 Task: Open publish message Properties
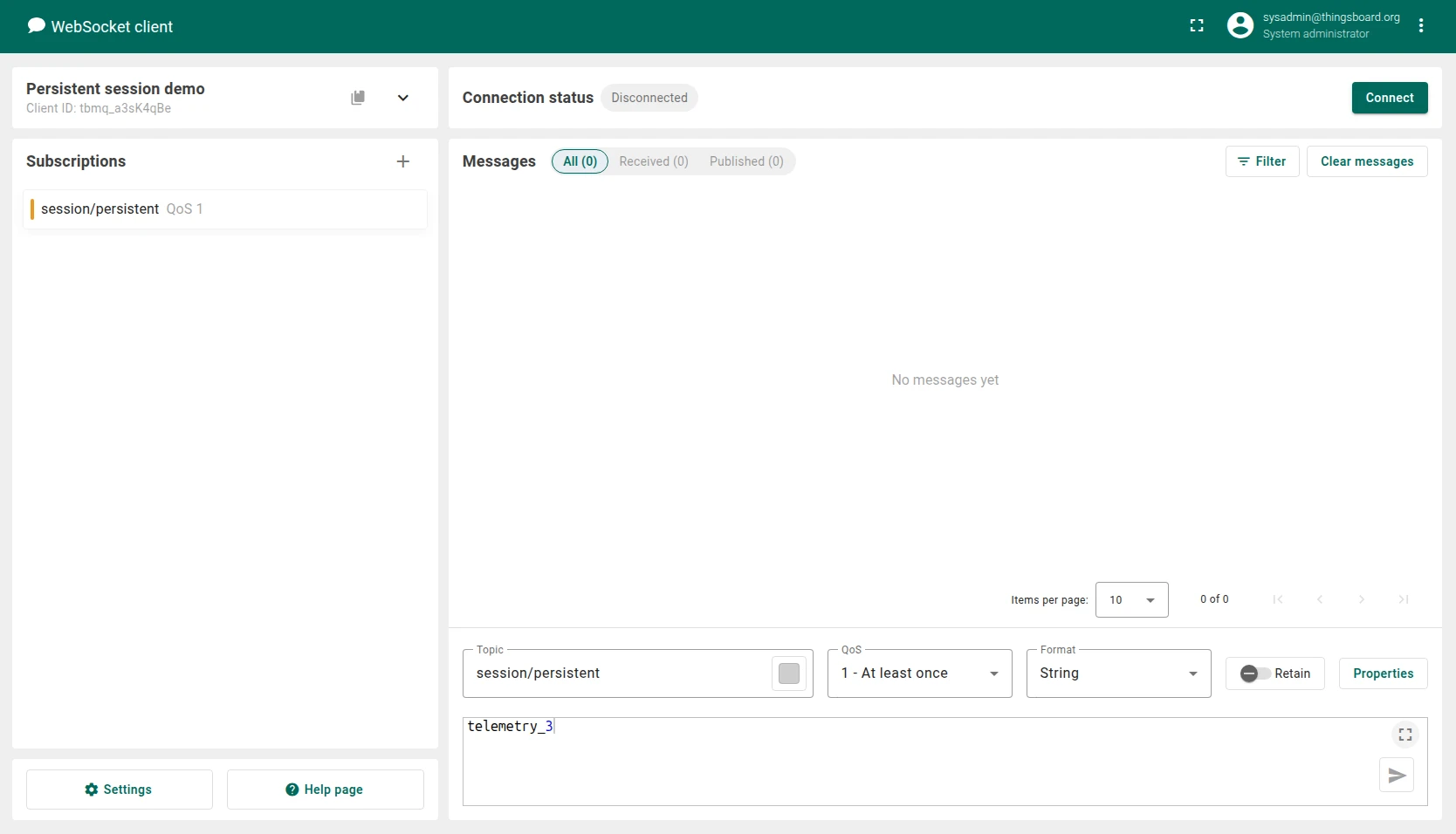(x=1384, y=673)
